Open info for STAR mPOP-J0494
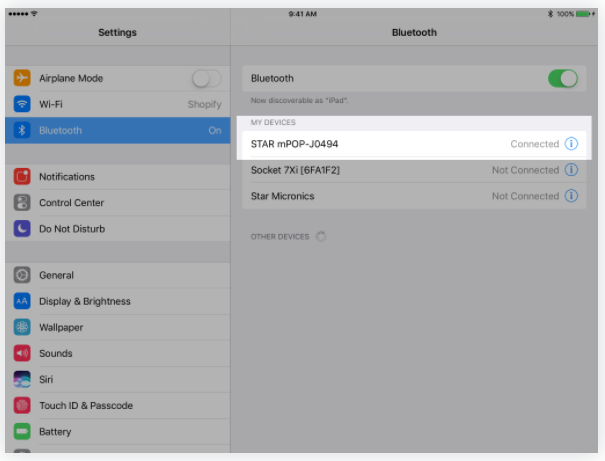605x461 pixels. [571, 144]
